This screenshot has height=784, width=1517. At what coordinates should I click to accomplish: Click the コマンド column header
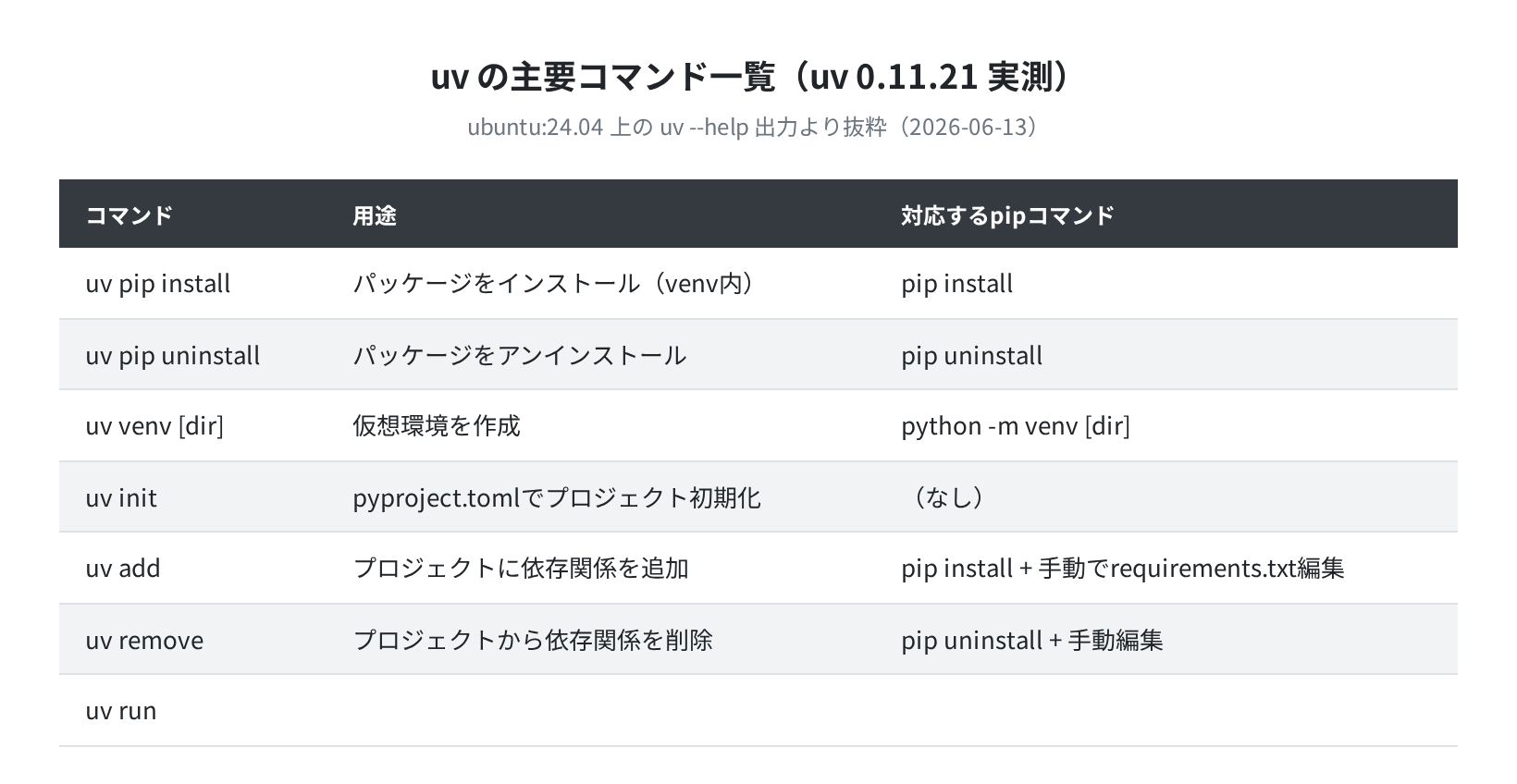pos(129,215)
